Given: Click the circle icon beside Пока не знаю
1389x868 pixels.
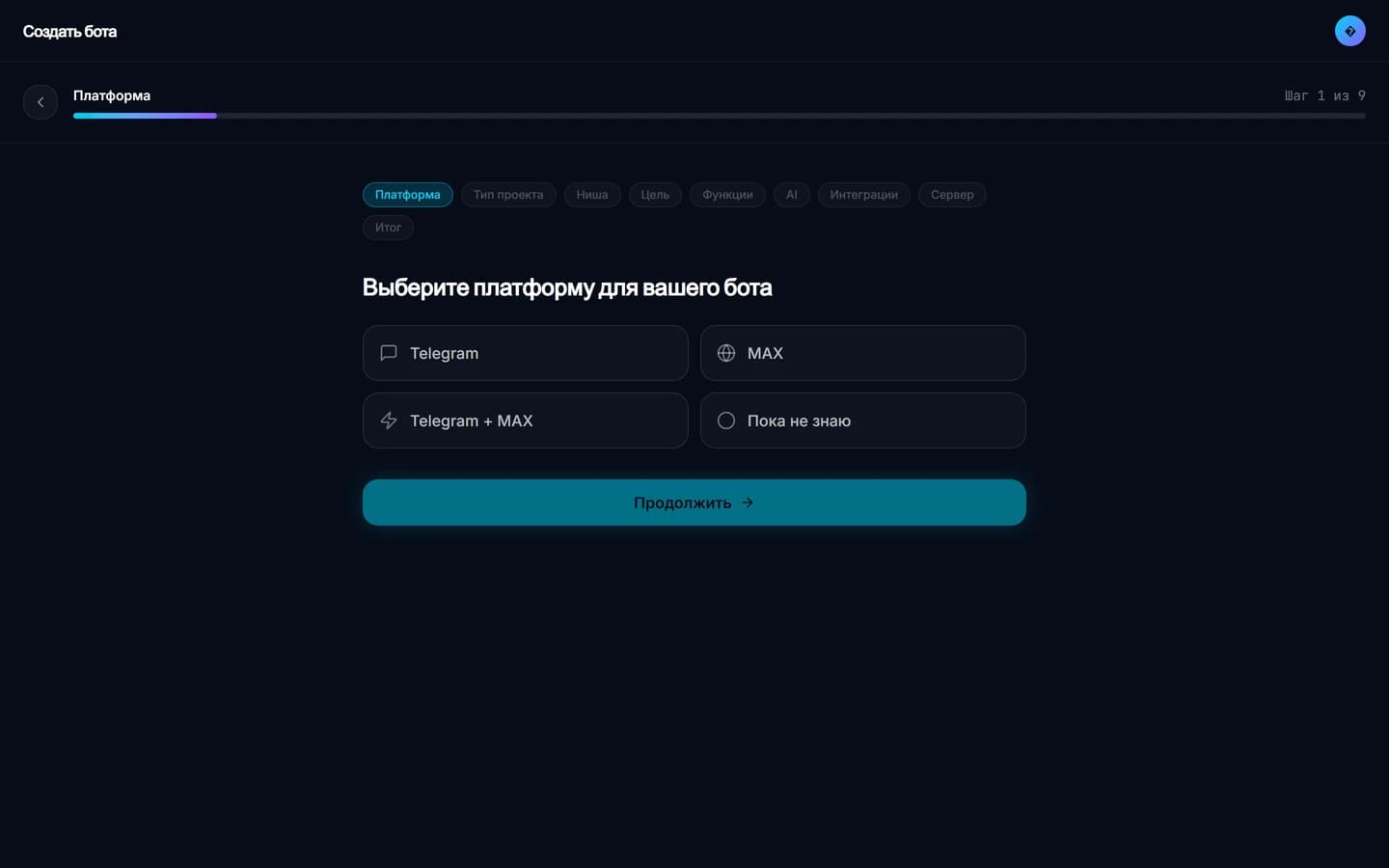Looking at the screenshot, I should 726,420.
